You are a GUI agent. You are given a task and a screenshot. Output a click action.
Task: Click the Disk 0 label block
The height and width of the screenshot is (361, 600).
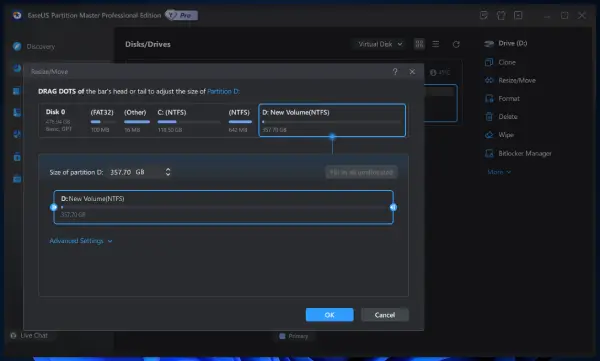[59, 120]
